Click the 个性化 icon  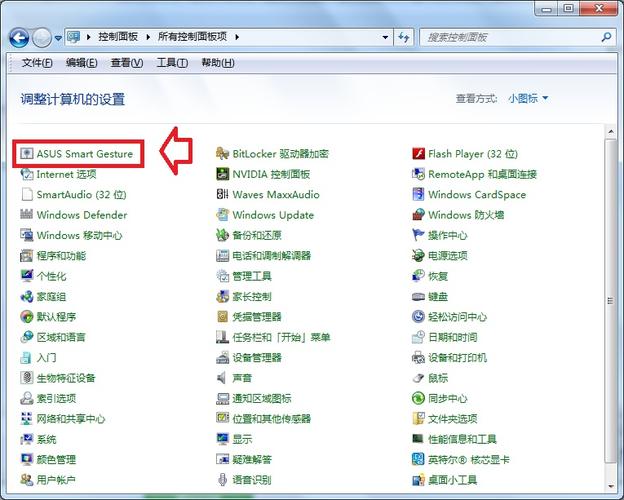27,275
